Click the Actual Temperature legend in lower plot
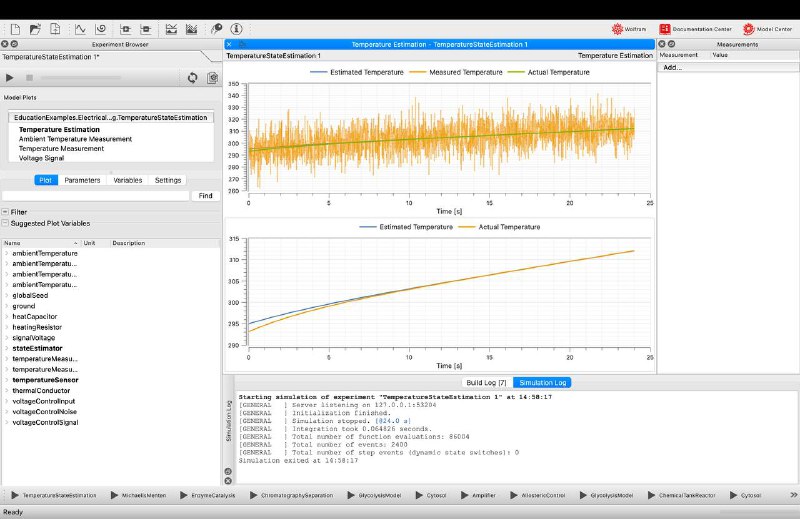Viewport: 800px width, 519px height. pos(499,227)
